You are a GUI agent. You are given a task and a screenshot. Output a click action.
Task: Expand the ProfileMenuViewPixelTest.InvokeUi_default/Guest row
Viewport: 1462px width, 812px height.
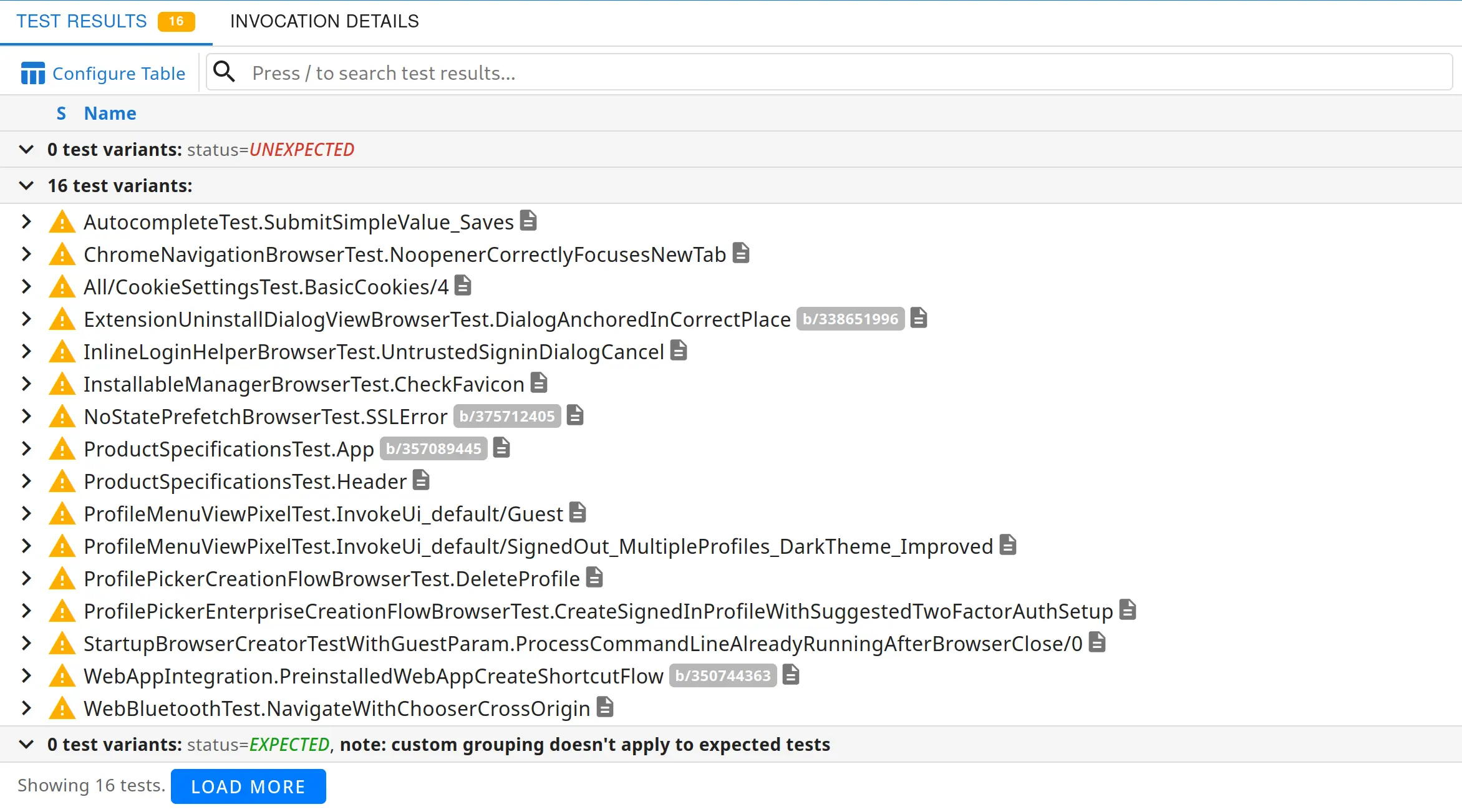tap(27, 514)
